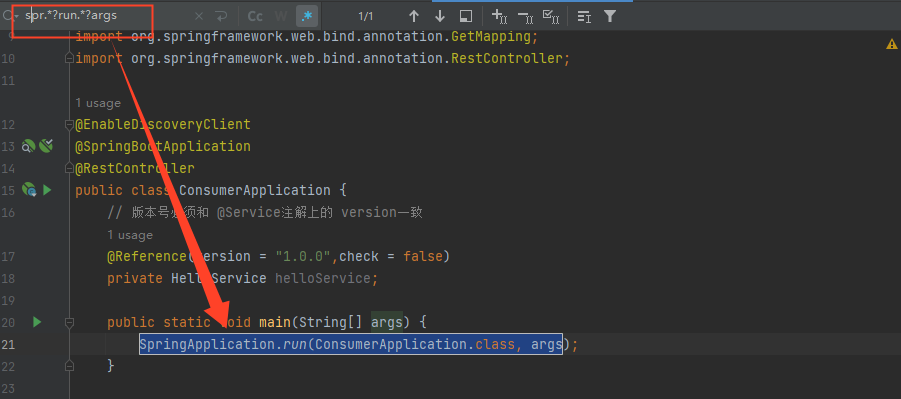Run ConsumerApplication class via green gutter arrow
Screen dimensions: 901x399
[x=47, y=190]
